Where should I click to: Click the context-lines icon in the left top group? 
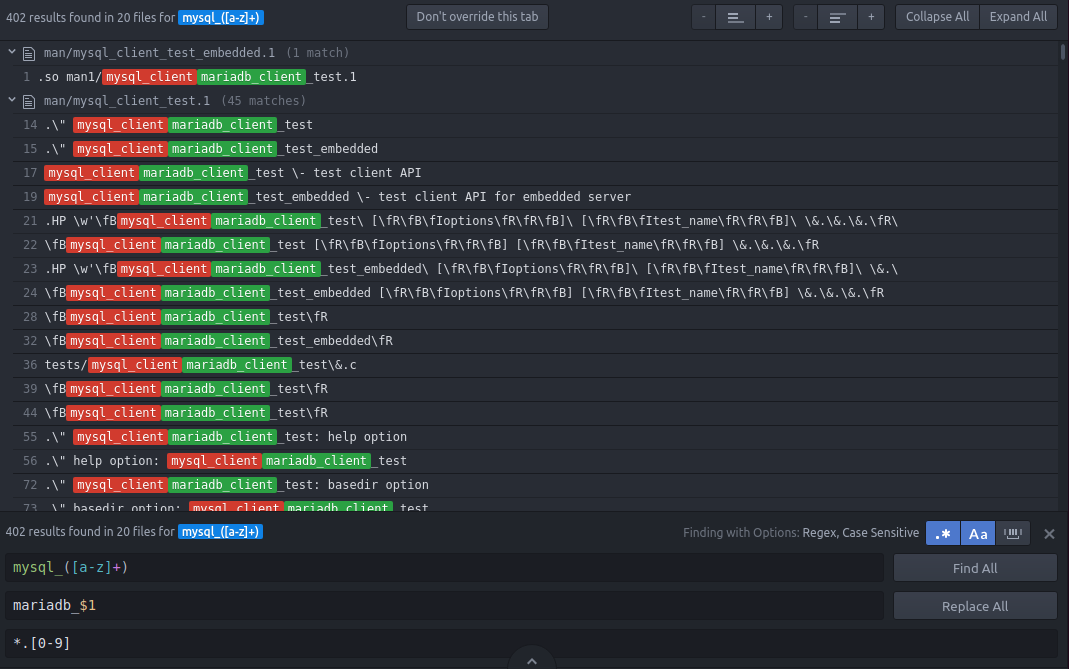pyautogui.click(x=735, y=17)
